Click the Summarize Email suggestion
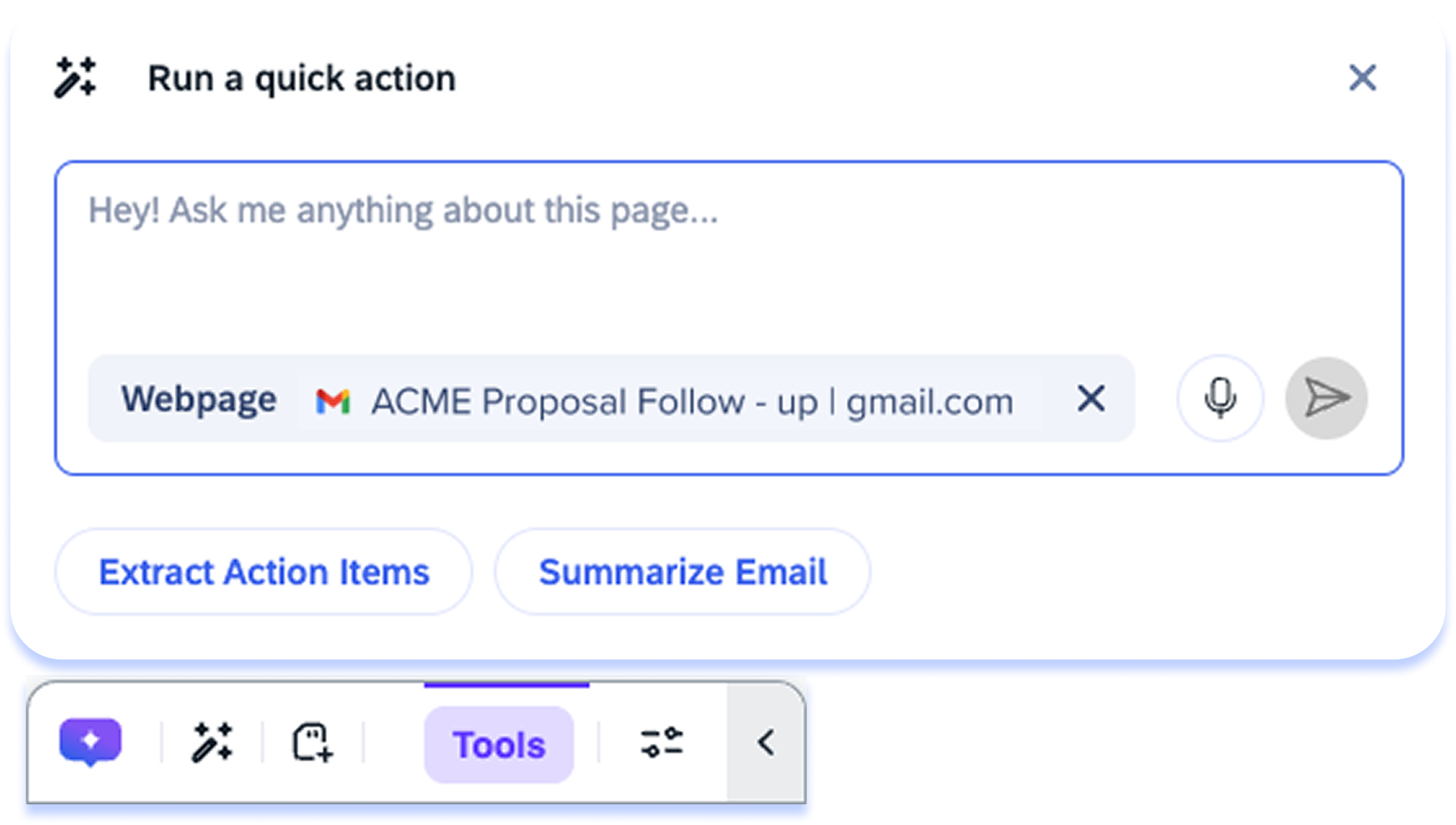The height and width of the screenshot is (825, 1456). 683,572
